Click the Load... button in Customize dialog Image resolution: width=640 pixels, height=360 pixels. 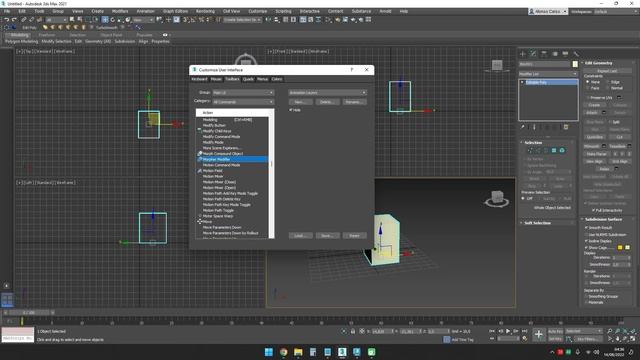[x=300, y=236]
